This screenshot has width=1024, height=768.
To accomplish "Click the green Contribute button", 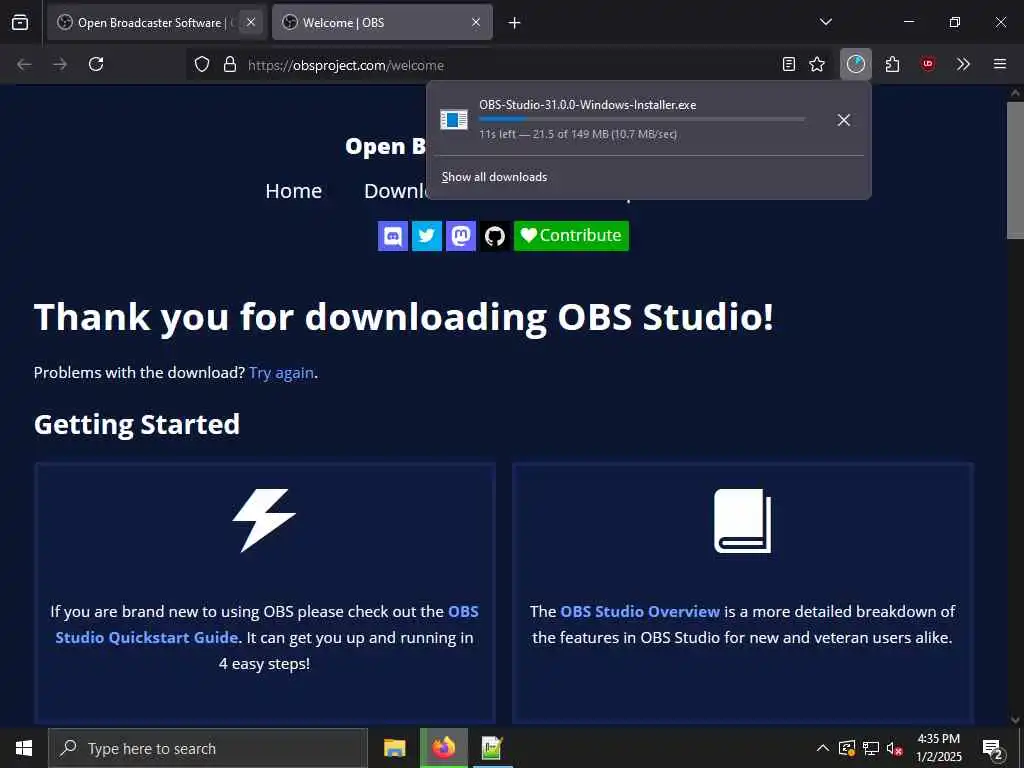I will (x=571, y=236).
